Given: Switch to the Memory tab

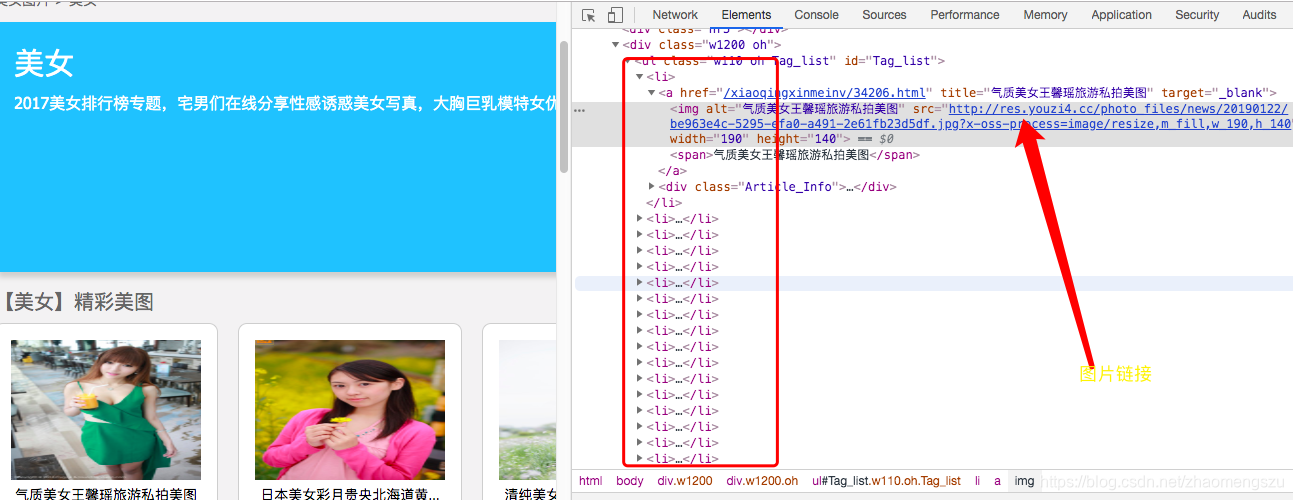Looking at the screenshot, I should coord(1045,15).
